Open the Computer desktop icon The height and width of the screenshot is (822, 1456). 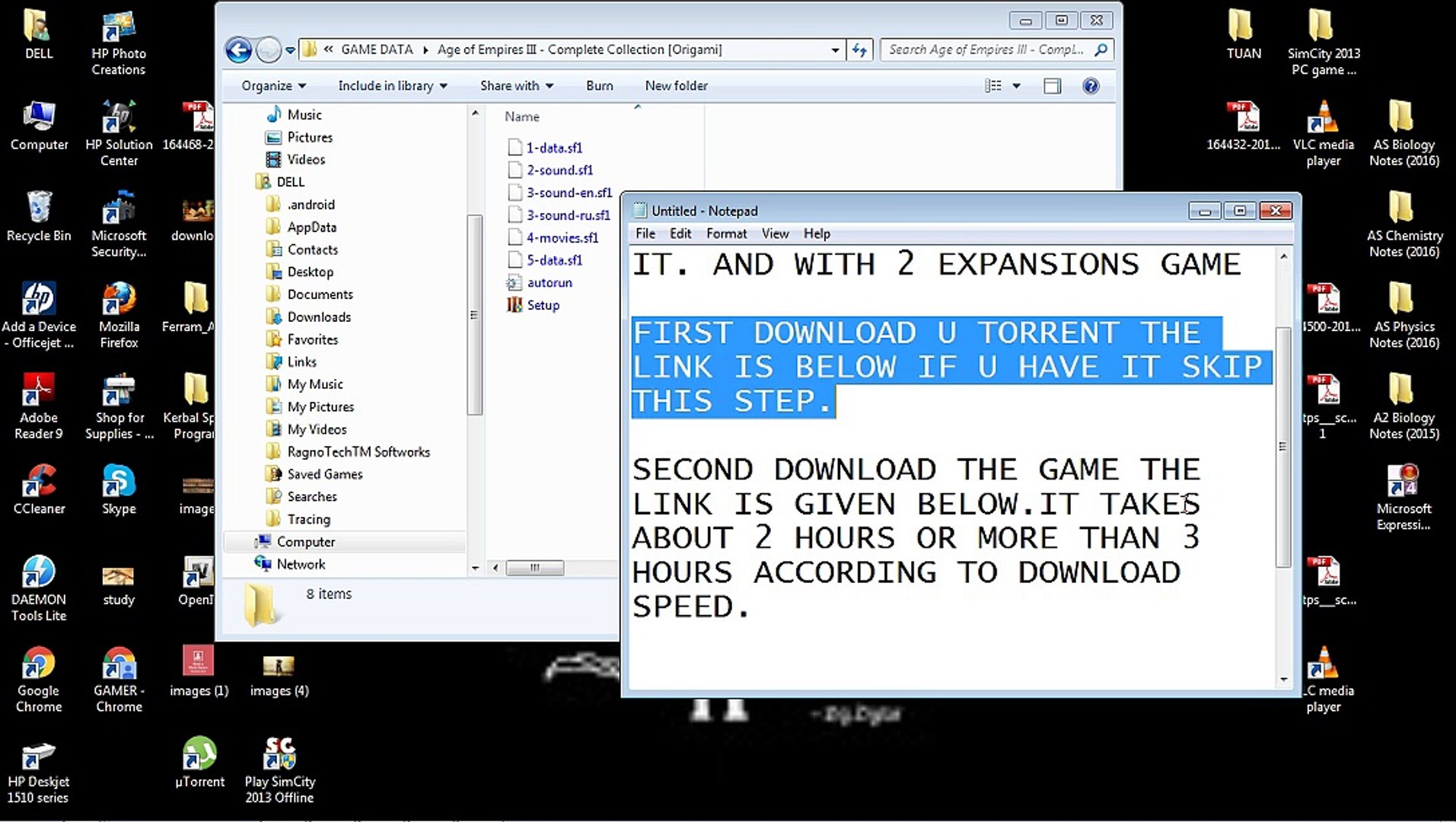[39, 126]
